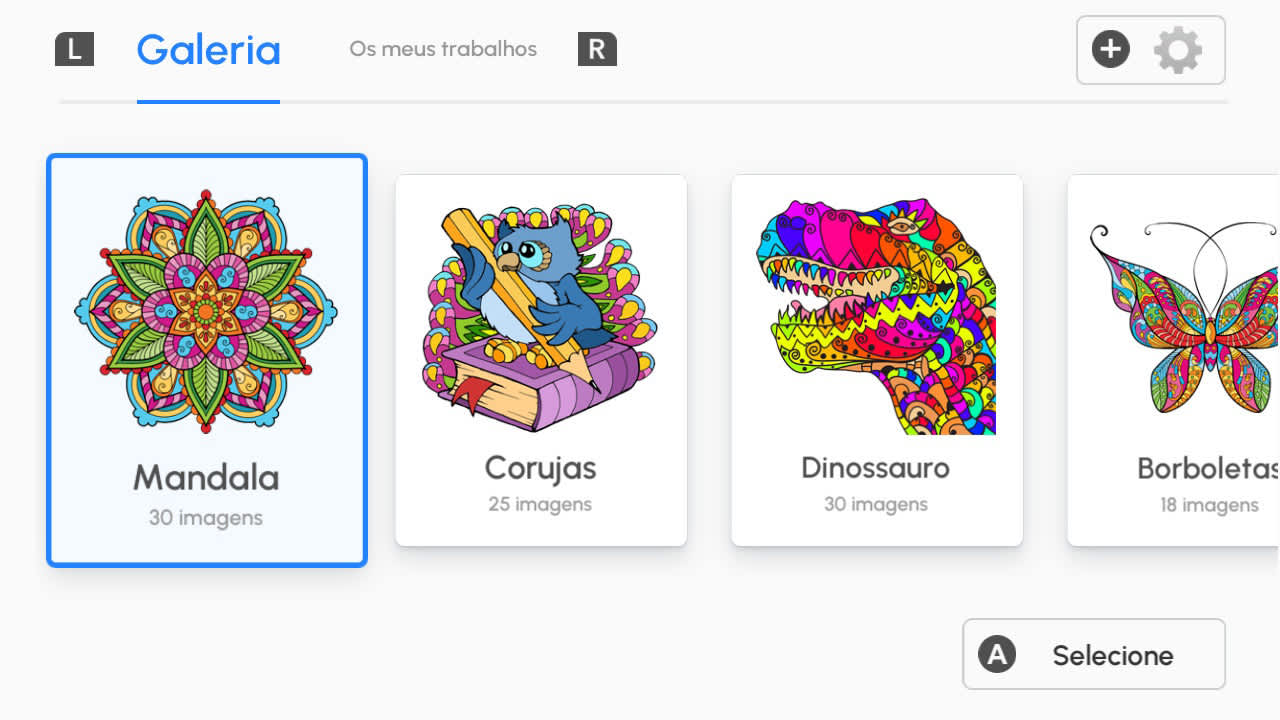The image size is (1280, 720).
Task: Click the Mandala title text
Action: [206, 477]
